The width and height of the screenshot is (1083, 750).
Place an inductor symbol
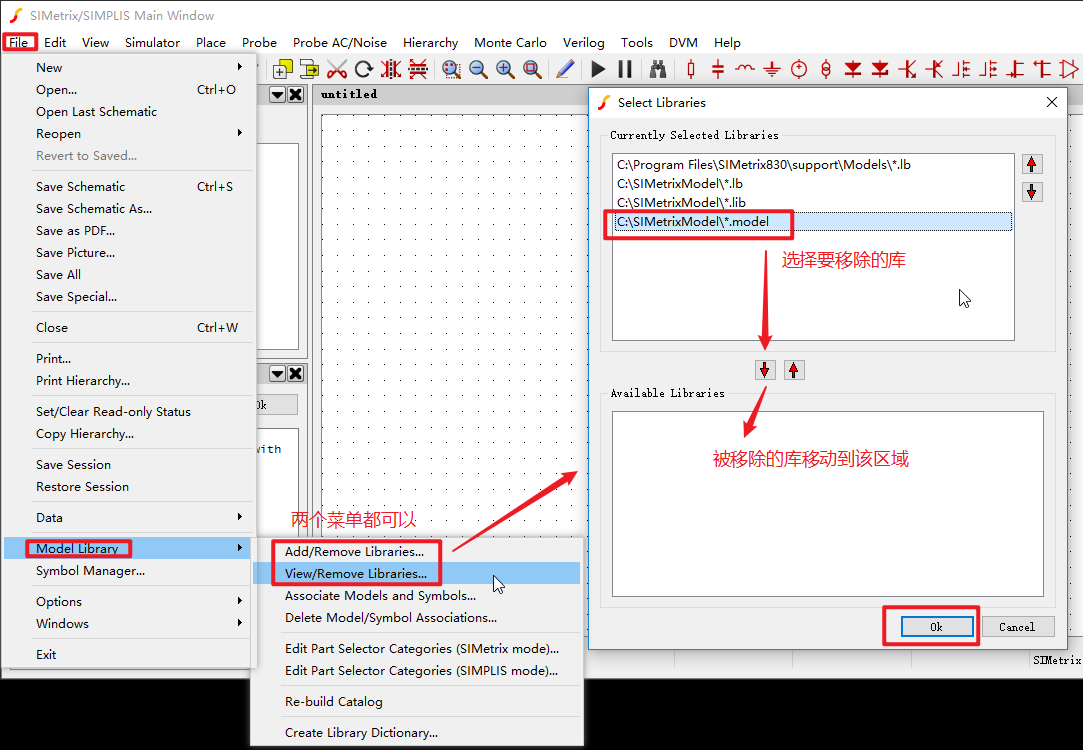745,69
